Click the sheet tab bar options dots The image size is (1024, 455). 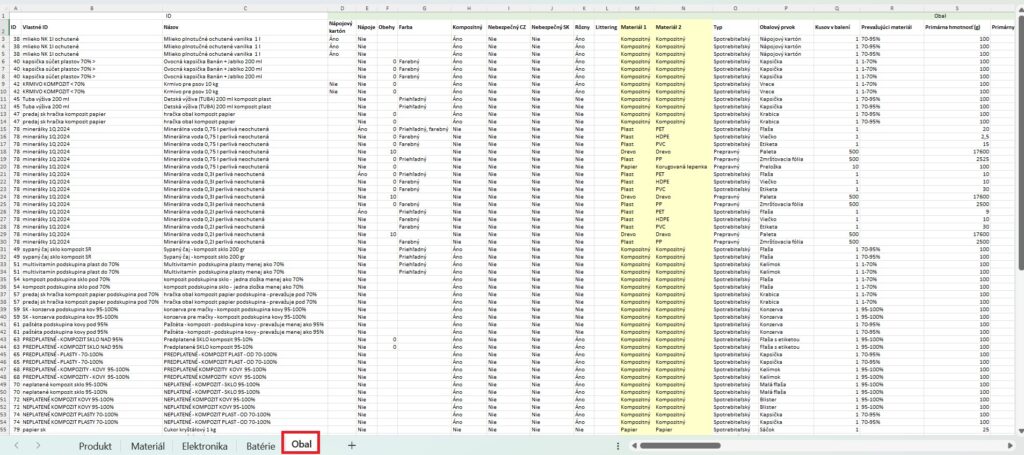click(x=619, y=445)
